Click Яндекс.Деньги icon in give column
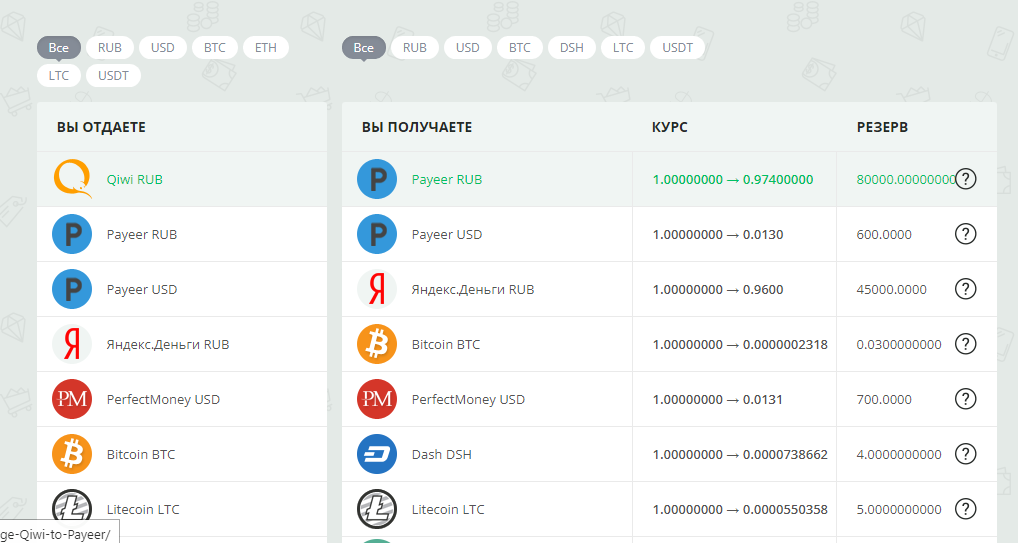Screen dimensions: 1018x543 click(72, 344)
